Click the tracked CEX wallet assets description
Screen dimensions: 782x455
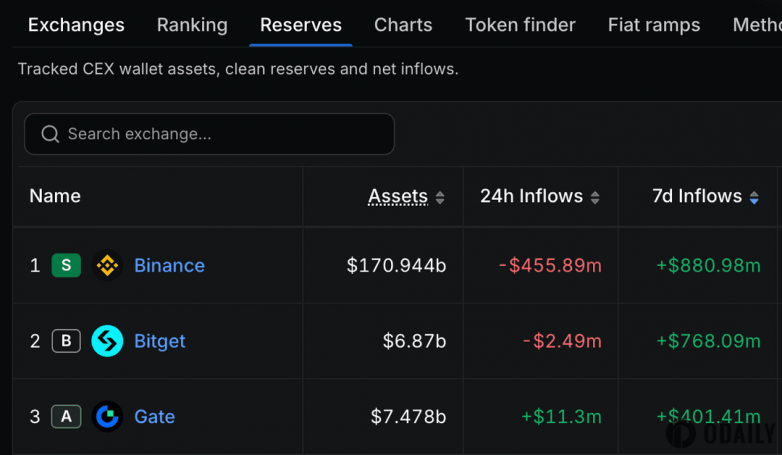point(238,69)
